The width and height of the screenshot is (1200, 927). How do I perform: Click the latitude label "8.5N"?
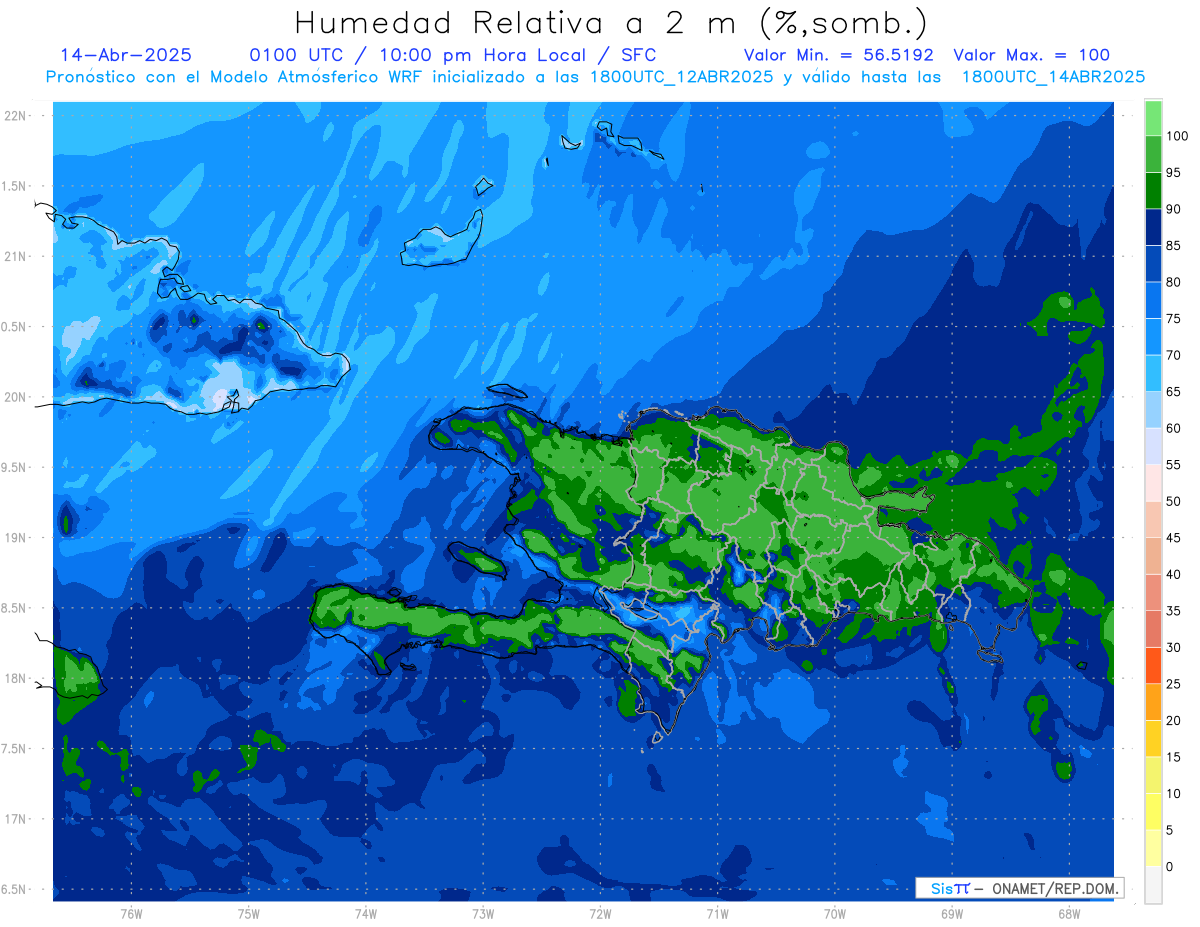coord(15,608)
